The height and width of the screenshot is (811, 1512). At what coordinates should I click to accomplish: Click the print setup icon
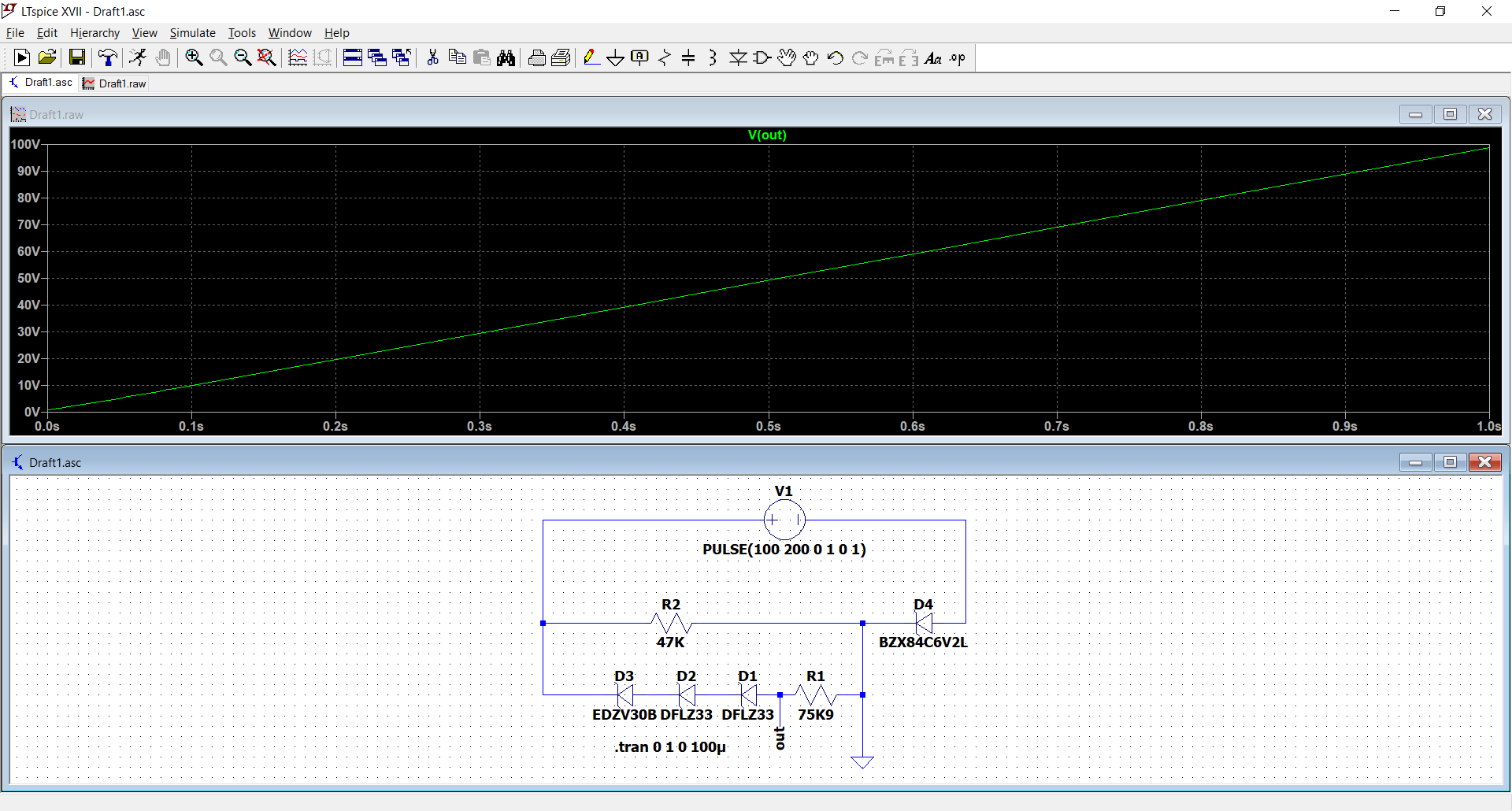[561, 57]
